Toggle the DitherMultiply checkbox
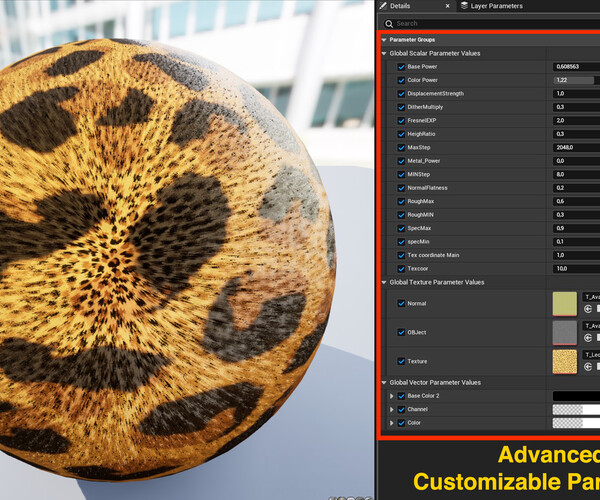600x500 pixels. (x=401, y=107)
